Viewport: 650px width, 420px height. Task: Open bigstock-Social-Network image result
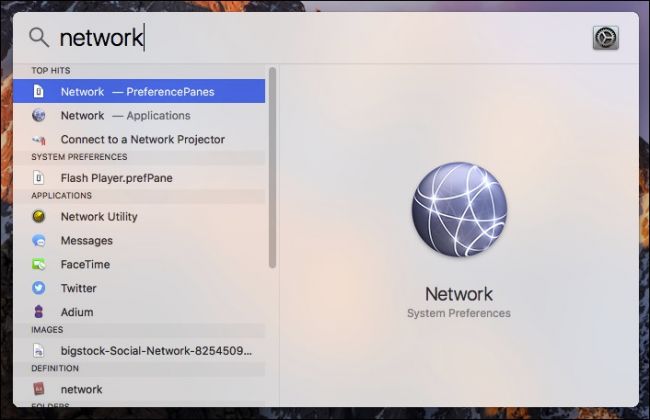[x=139, y=351]
